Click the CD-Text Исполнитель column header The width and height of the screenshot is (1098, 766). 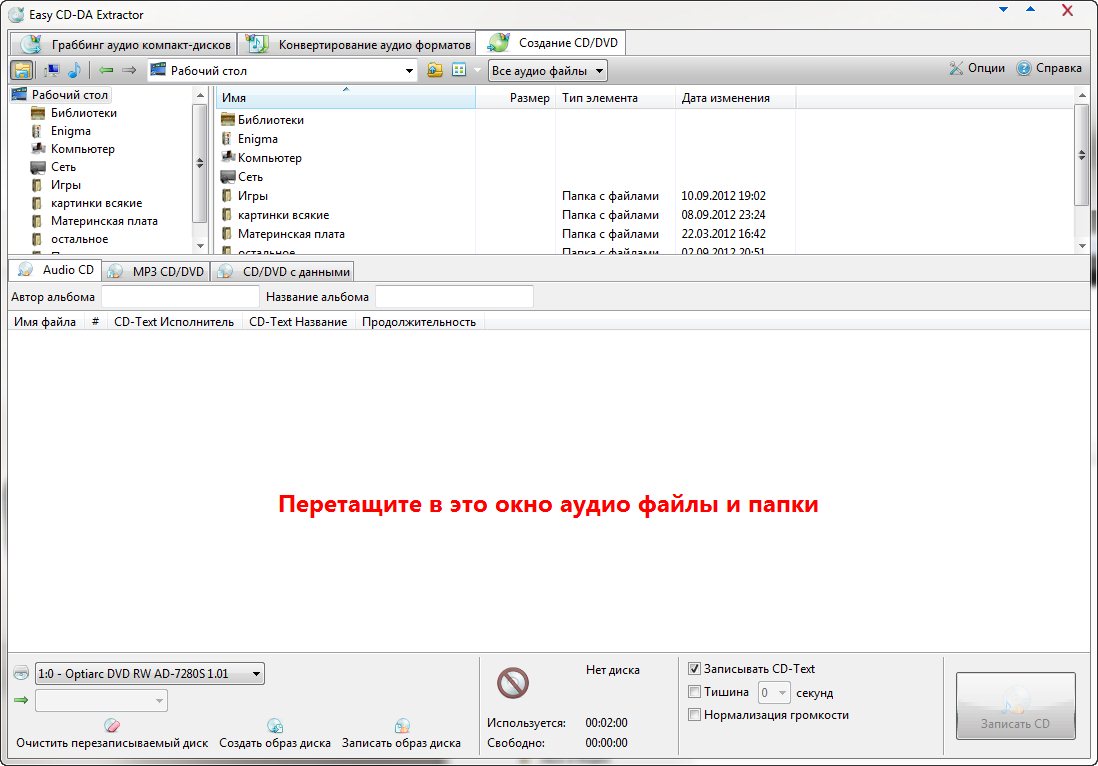click(x=174, y=322)
